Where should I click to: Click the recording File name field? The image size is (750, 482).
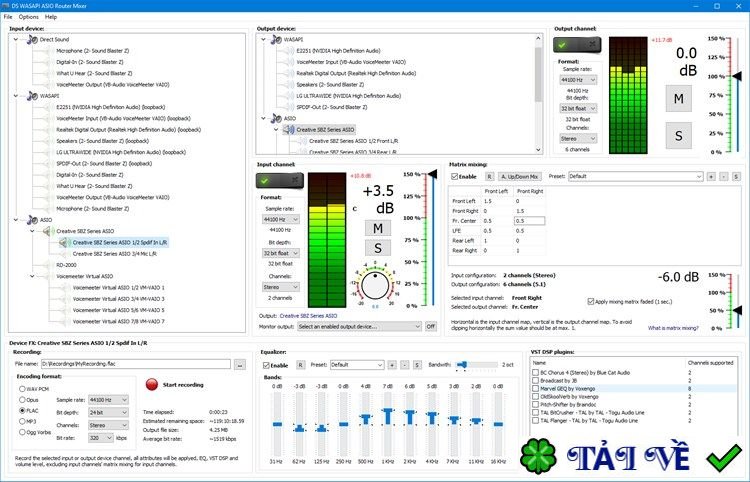pos(136,364)
